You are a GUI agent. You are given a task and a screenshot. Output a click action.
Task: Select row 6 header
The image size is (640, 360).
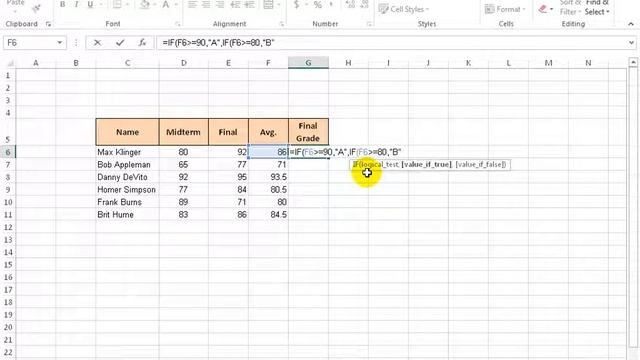click(x=8, y=152)
